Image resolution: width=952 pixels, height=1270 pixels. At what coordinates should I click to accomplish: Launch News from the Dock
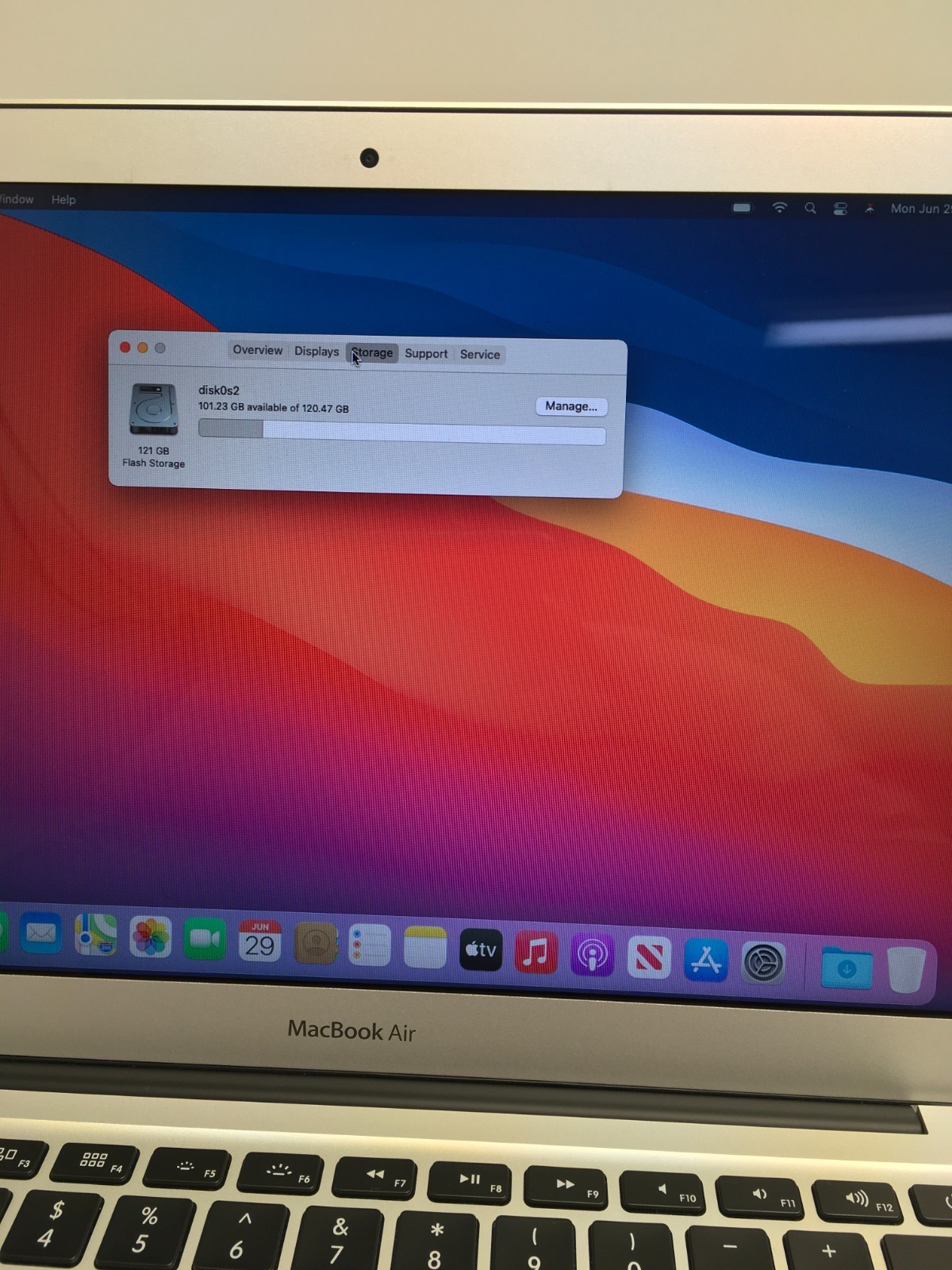pyautogui.click(x=649, y=957)
